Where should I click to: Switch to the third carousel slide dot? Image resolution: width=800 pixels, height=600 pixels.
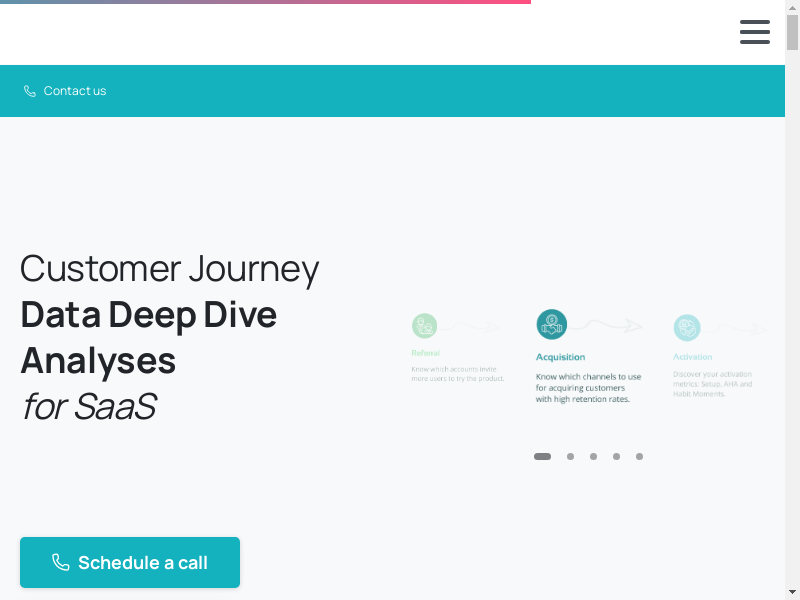pyautogui.click(x=593, y=456)
